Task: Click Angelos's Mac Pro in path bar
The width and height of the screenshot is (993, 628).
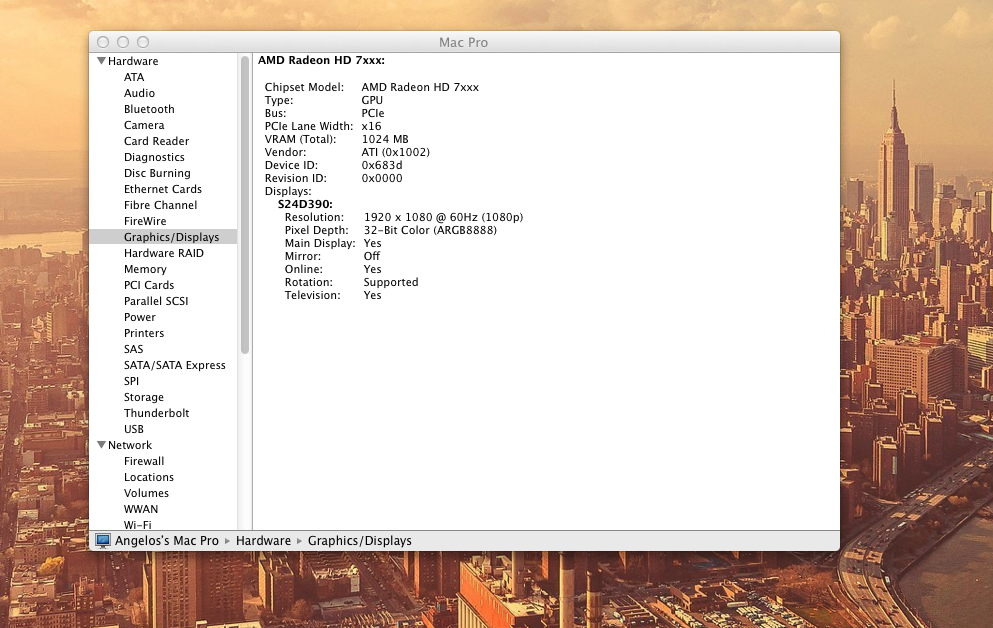Action: (x=167, y=541)
